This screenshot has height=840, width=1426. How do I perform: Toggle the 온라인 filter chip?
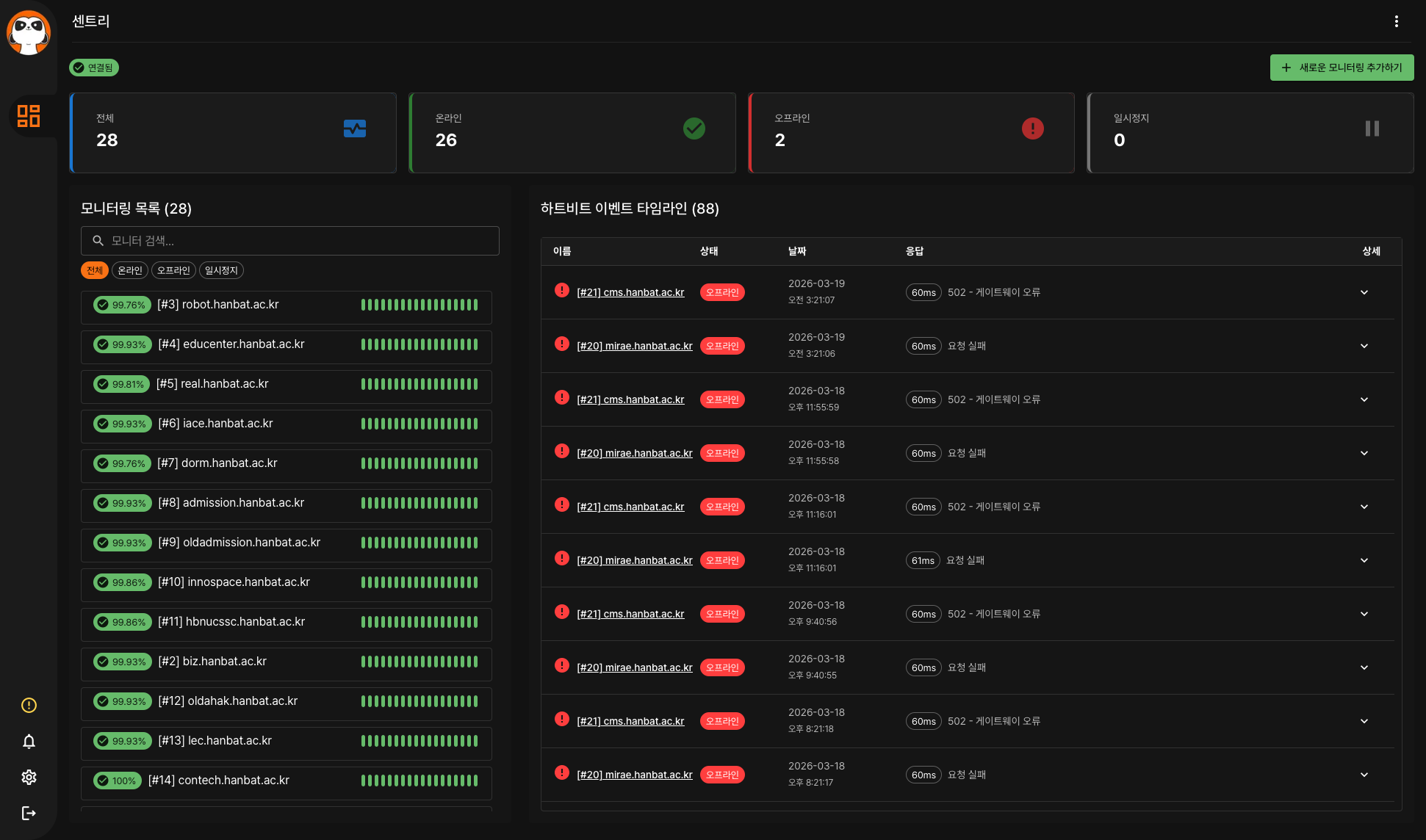coord(130,270)
